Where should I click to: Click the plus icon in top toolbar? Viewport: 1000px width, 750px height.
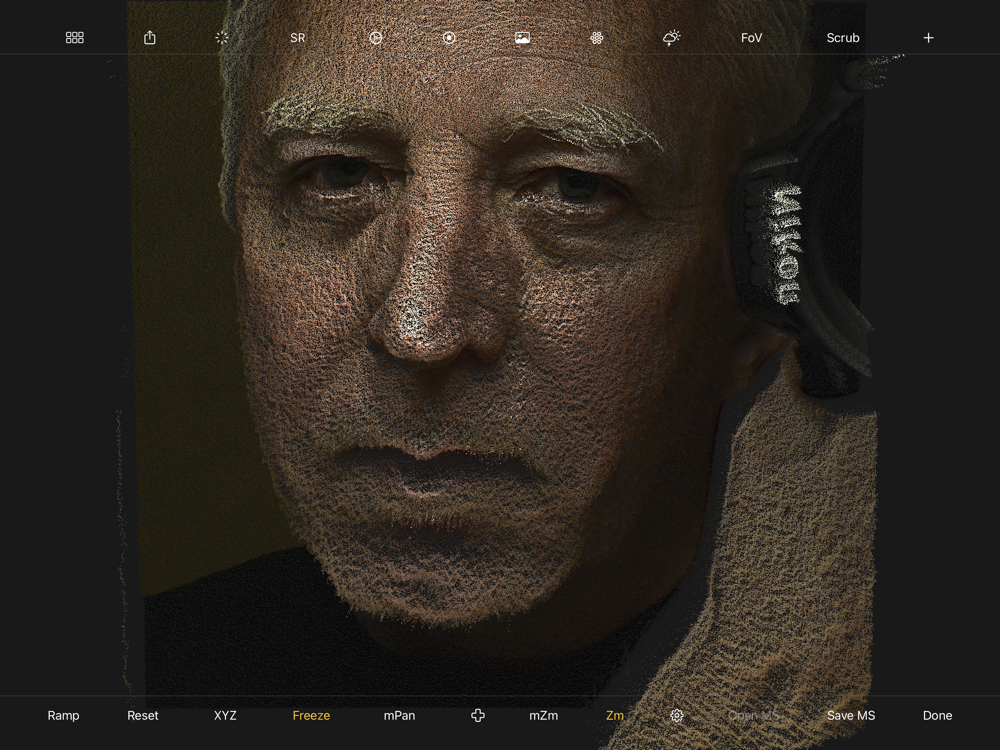point(928,38)
